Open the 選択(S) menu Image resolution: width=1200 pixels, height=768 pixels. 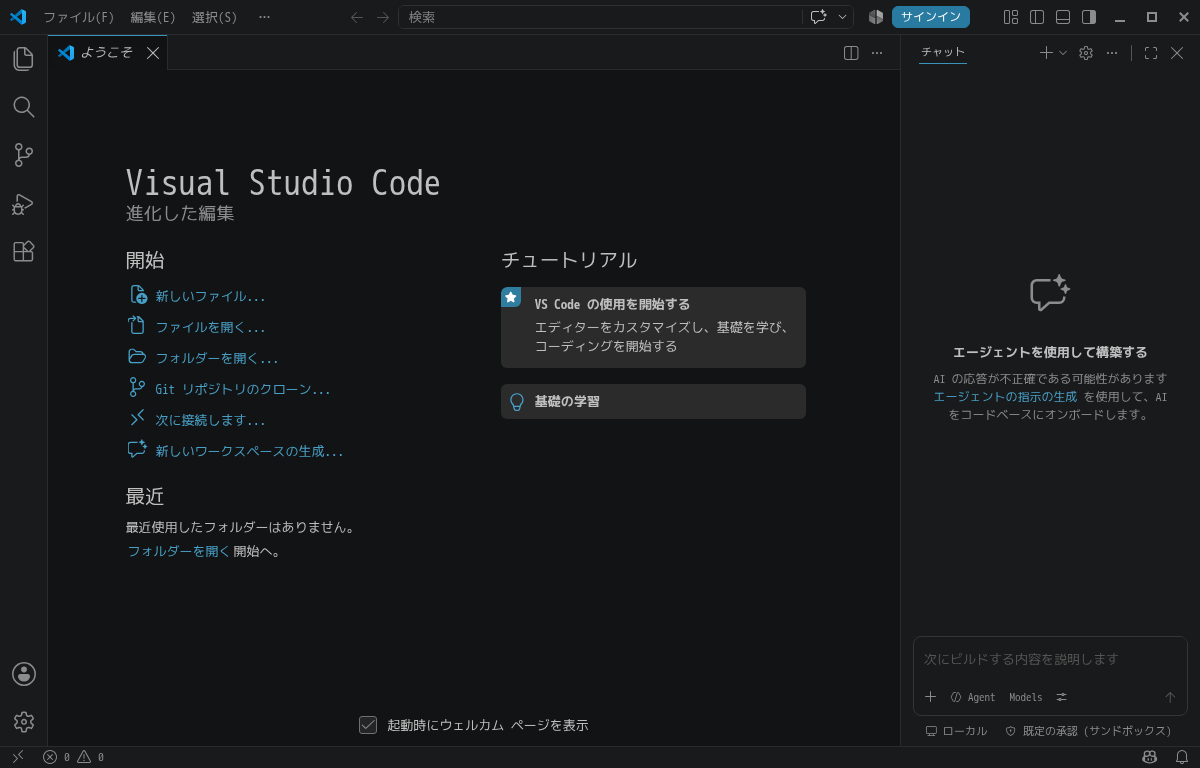(x=215, y=17)
